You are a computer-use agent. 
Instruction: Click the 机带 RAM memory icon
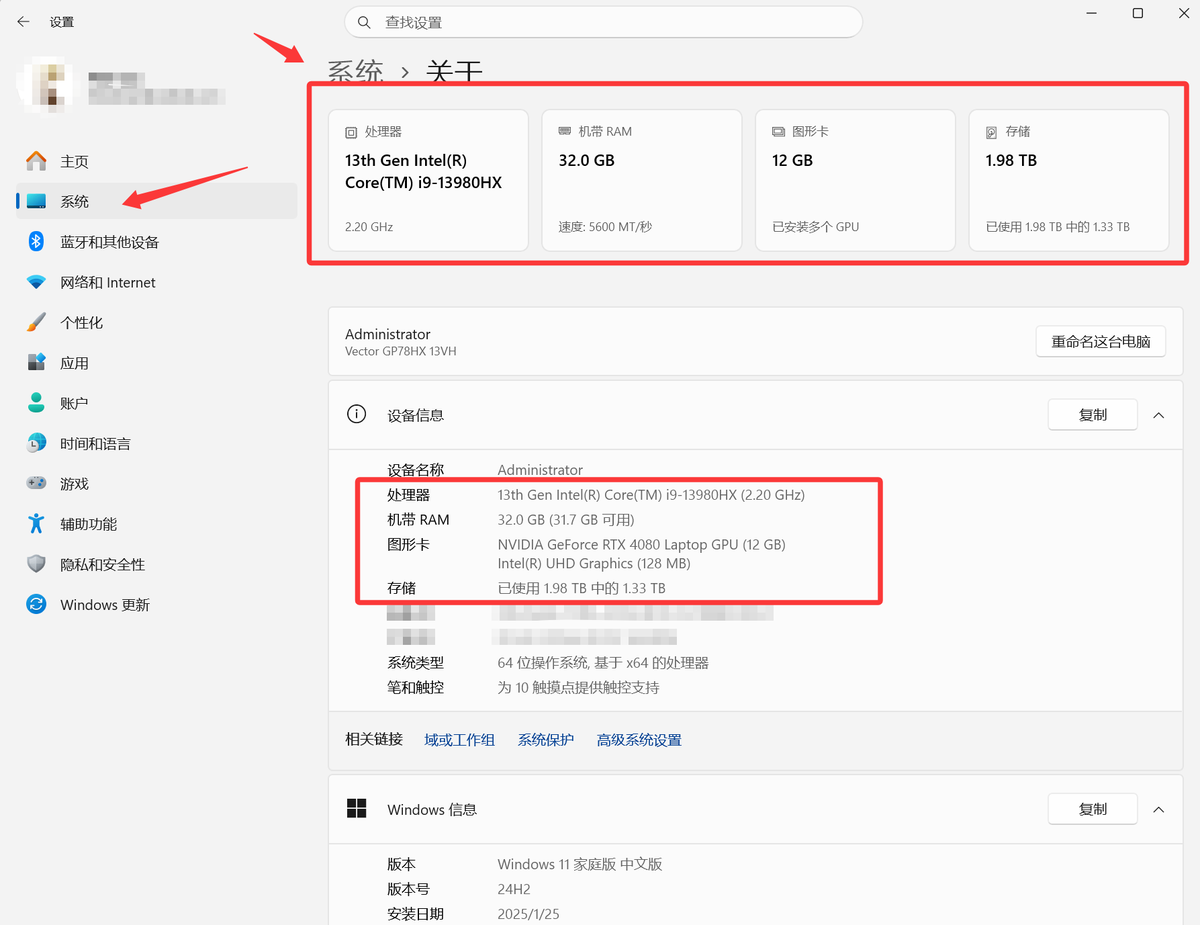(565, 132)
